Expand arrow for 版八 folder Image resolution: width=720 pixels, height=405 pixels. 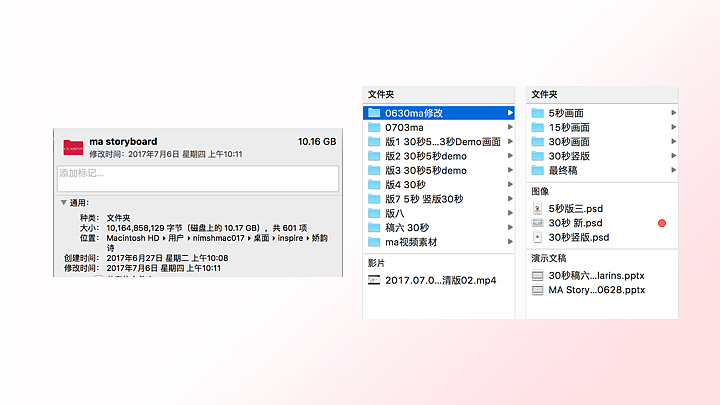[510, 213]
